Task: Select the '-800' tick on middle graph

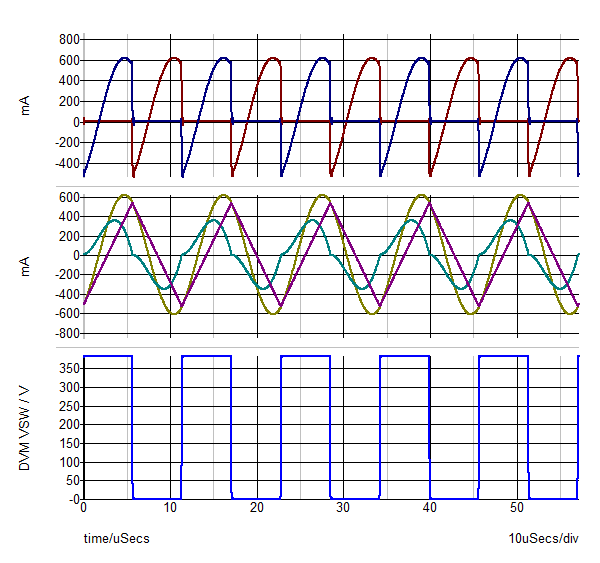Action: coord(67,333)
